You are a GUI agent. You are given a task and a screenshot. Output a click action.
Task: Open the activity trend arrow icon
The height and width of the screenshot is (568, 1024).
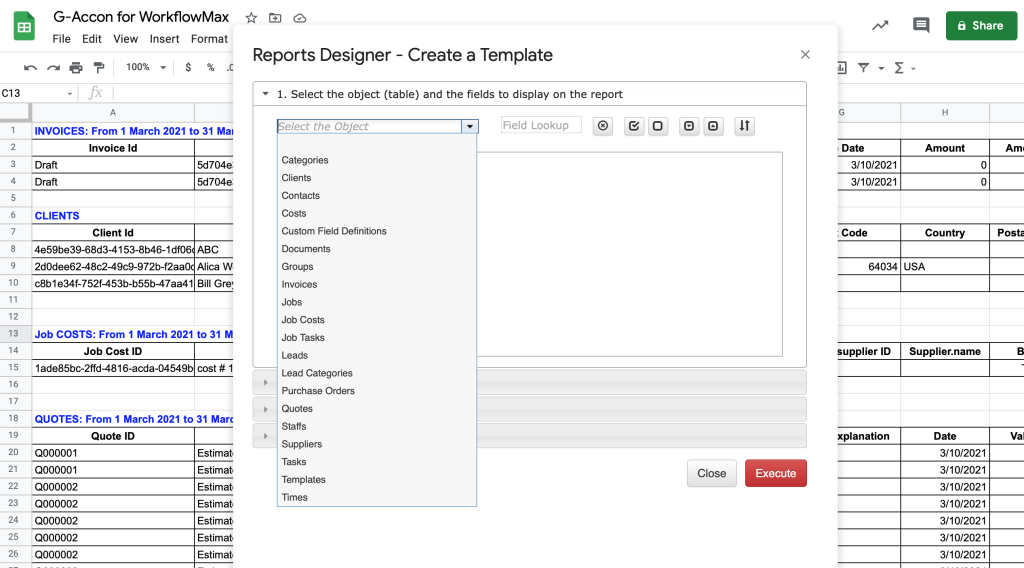tap(880, 25)
